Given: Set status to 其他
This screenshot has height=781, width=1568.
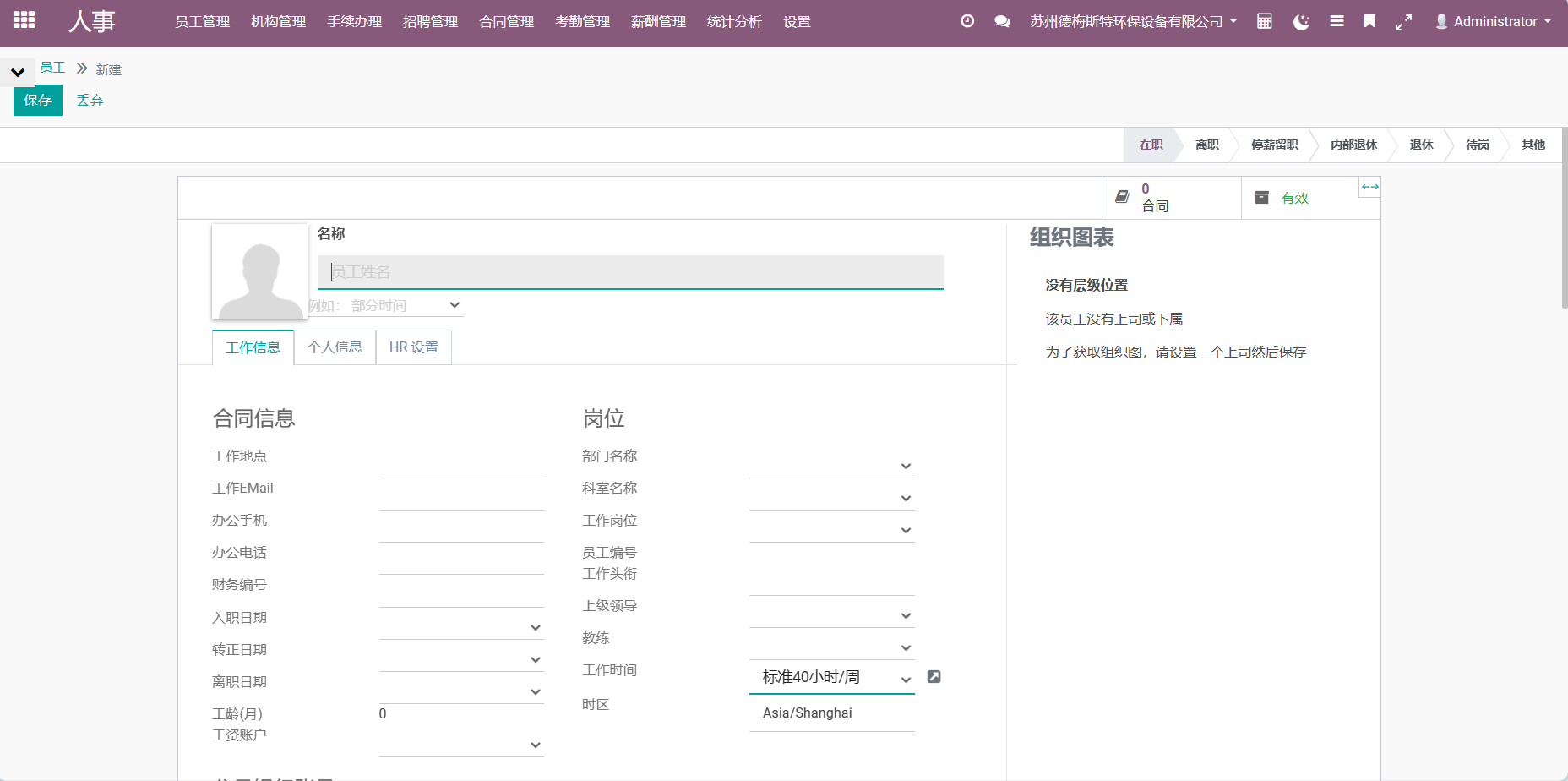Looking at the screenshot, I should [1533, 145].
